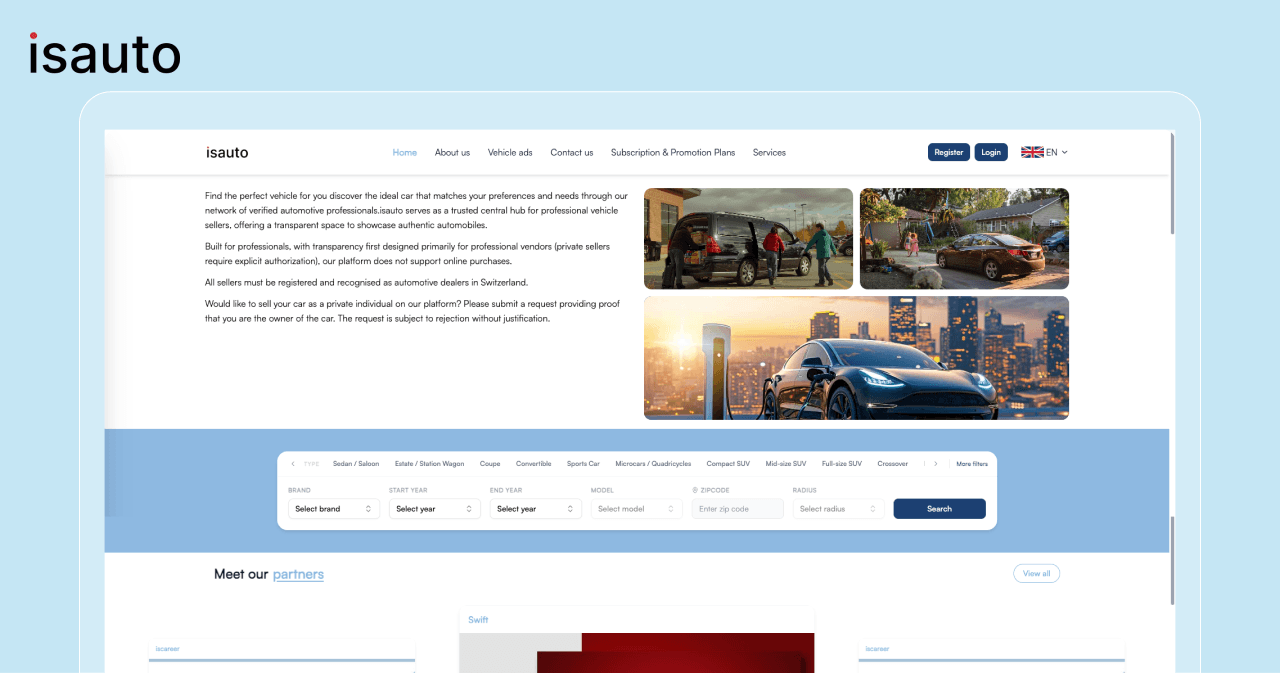The image size is (1280, 673).
Task: Click the UK flag language icon
Action: click(x=1032, y=152)
